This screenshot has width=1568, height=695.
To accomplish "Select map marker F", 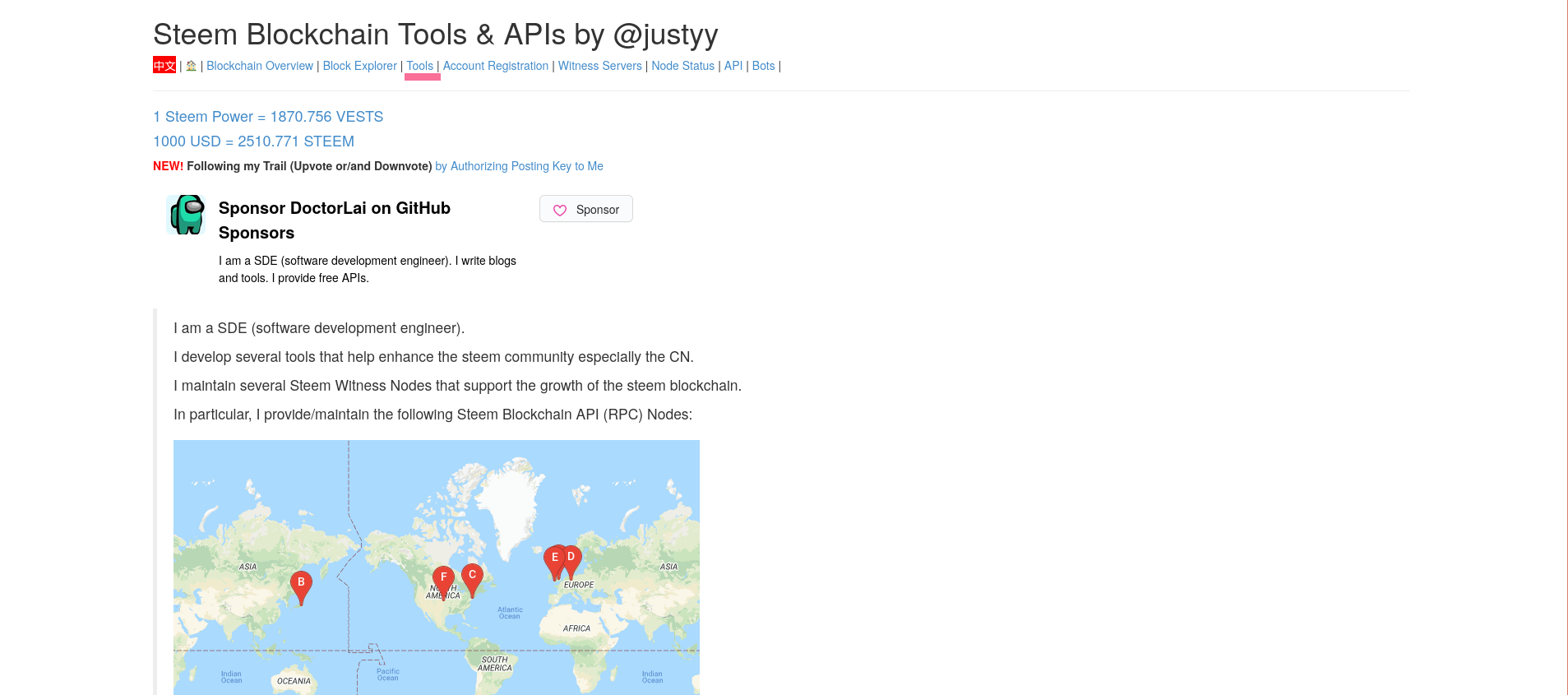I will pyautogui.click(x=443, y=582).
